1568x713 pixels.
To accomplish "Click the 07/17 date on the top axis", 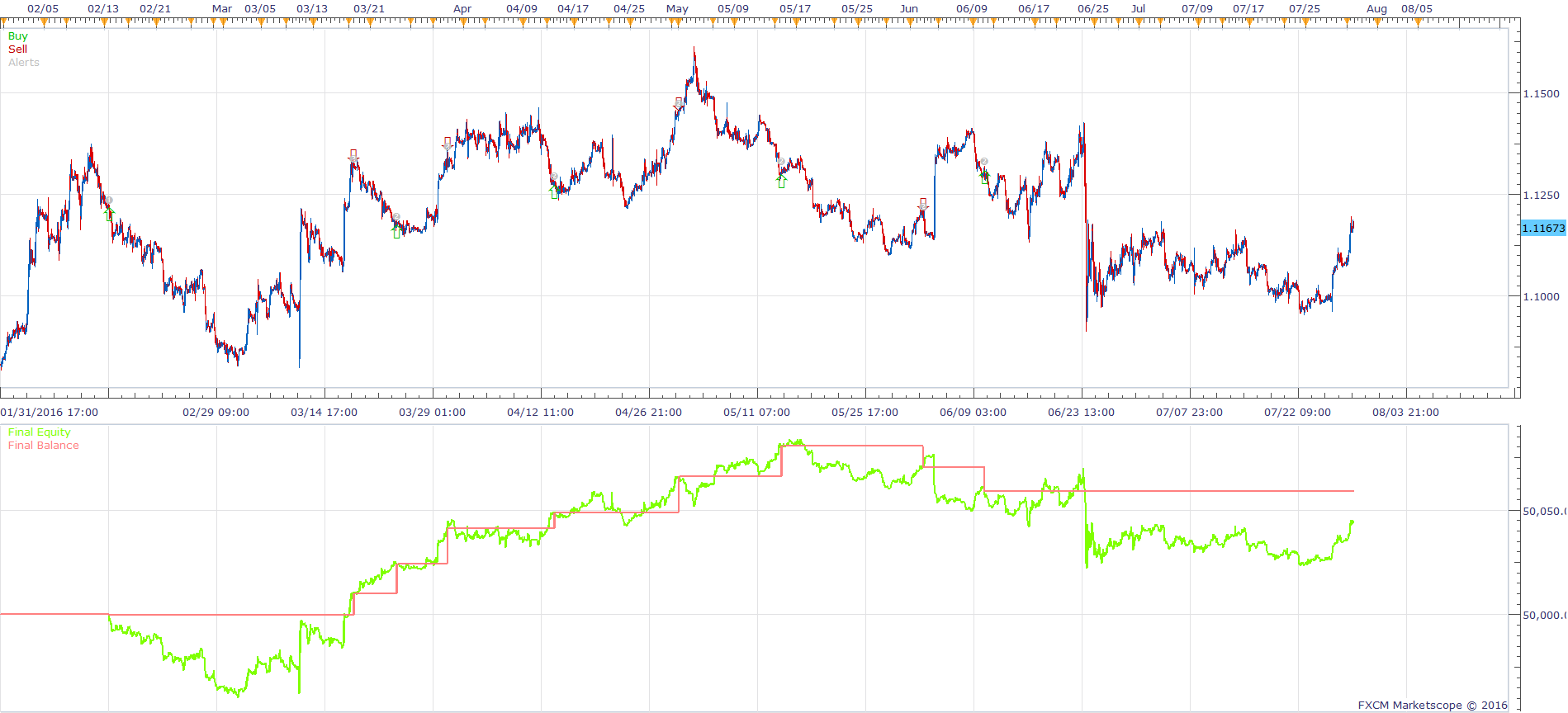I will [1248, 8].
